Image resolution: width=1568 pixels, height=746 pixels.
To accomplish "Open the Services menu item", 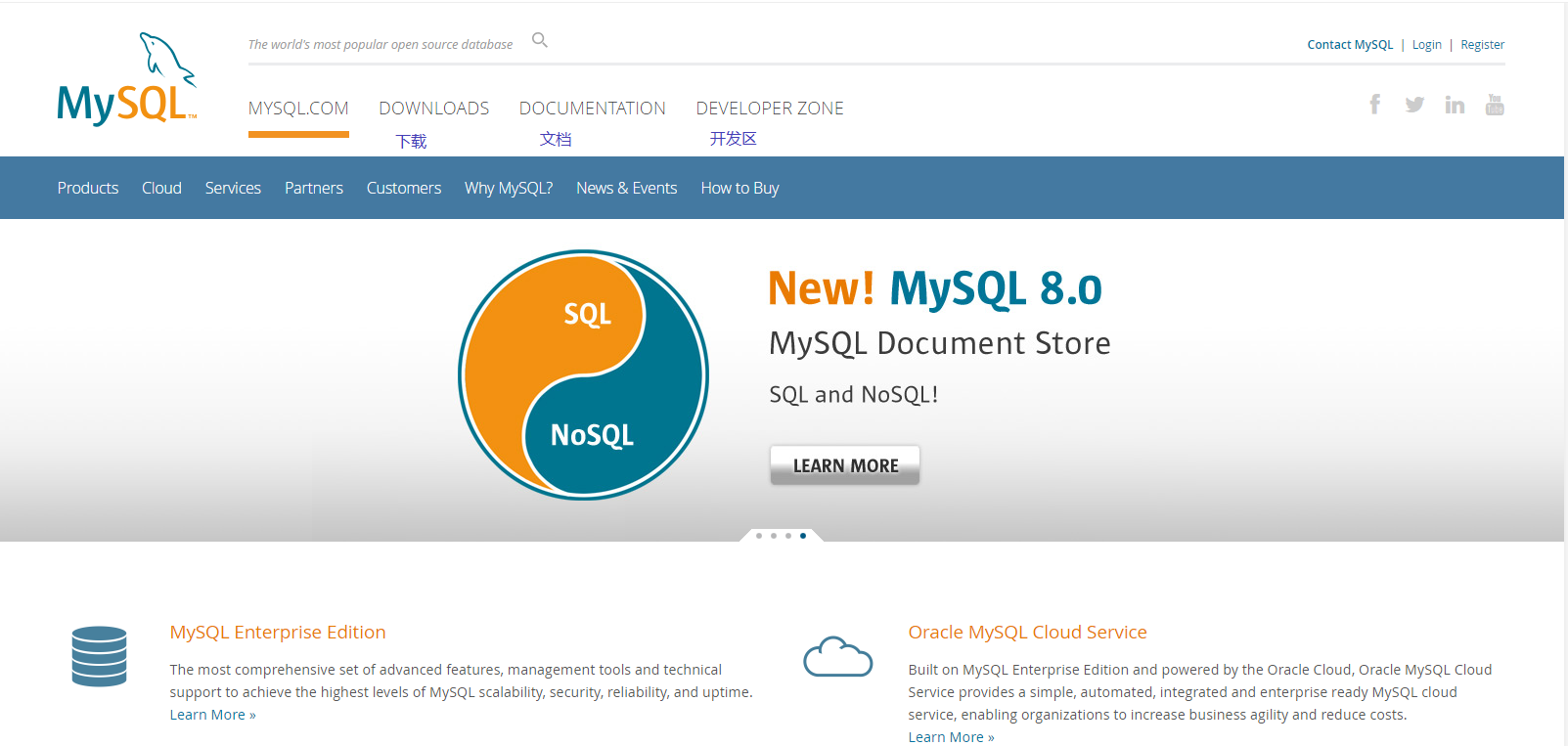I will [233, 188].
